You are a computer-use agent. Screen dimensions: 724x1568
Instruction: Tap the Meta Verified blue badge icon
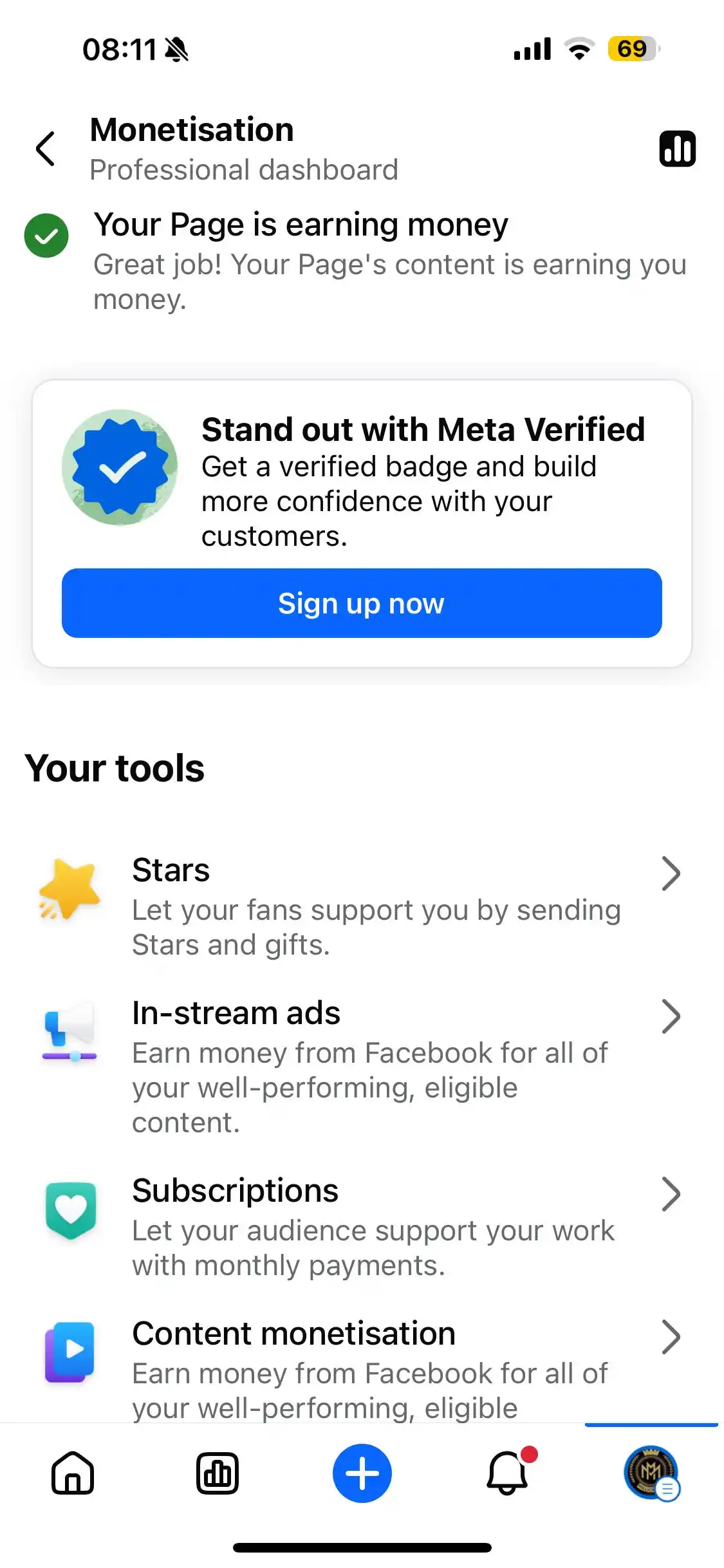(120, 467)
